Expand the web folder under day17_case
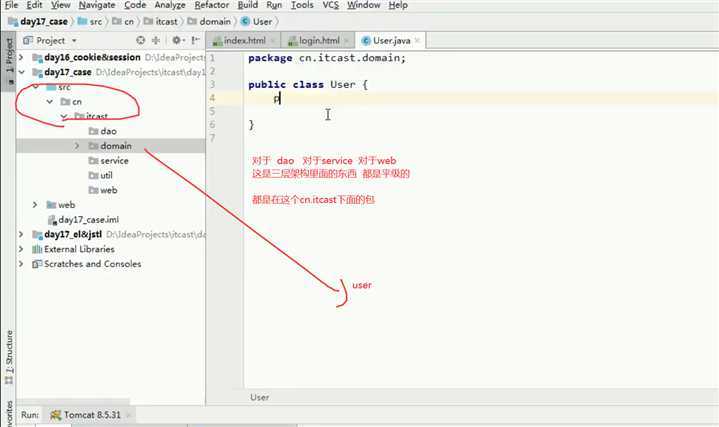Viewport: 719px width, 427px height. [35, 205]
